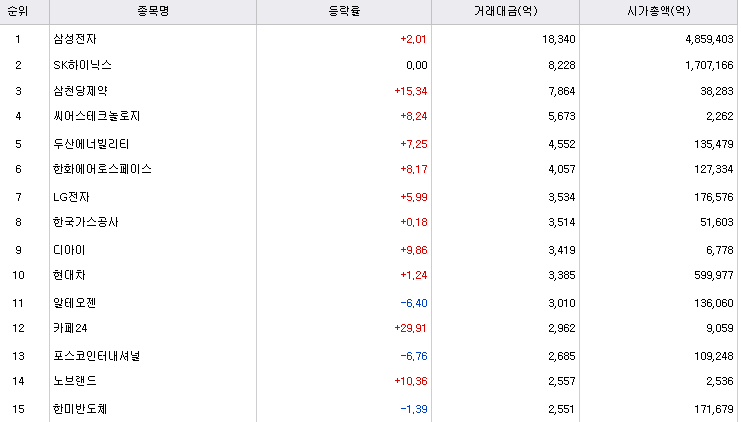Click market cap 2,262 cell

[720, 116]
